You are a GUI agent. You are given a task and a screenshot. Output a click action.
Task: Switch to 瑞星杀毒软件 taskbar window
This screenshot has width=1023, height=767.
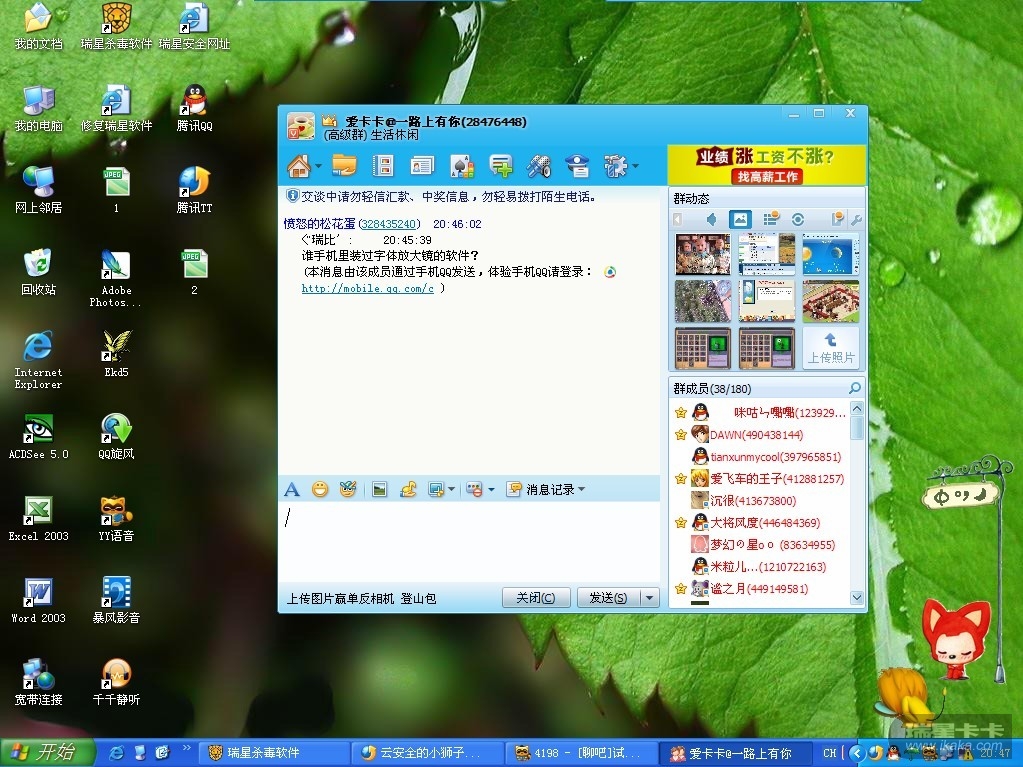[272, 753]
